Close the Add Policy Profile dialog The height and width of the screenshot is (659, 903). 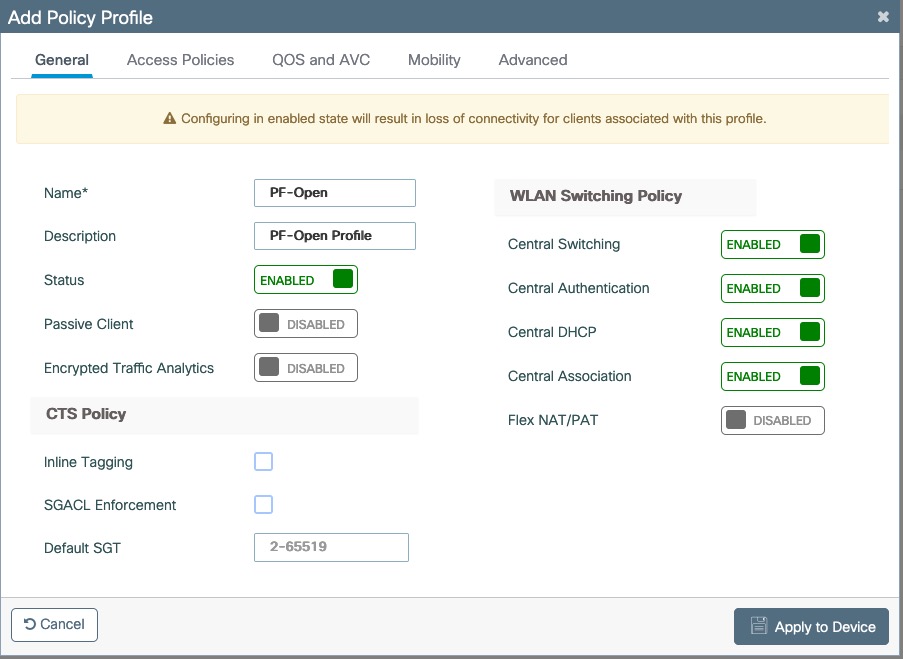[883, 16]
